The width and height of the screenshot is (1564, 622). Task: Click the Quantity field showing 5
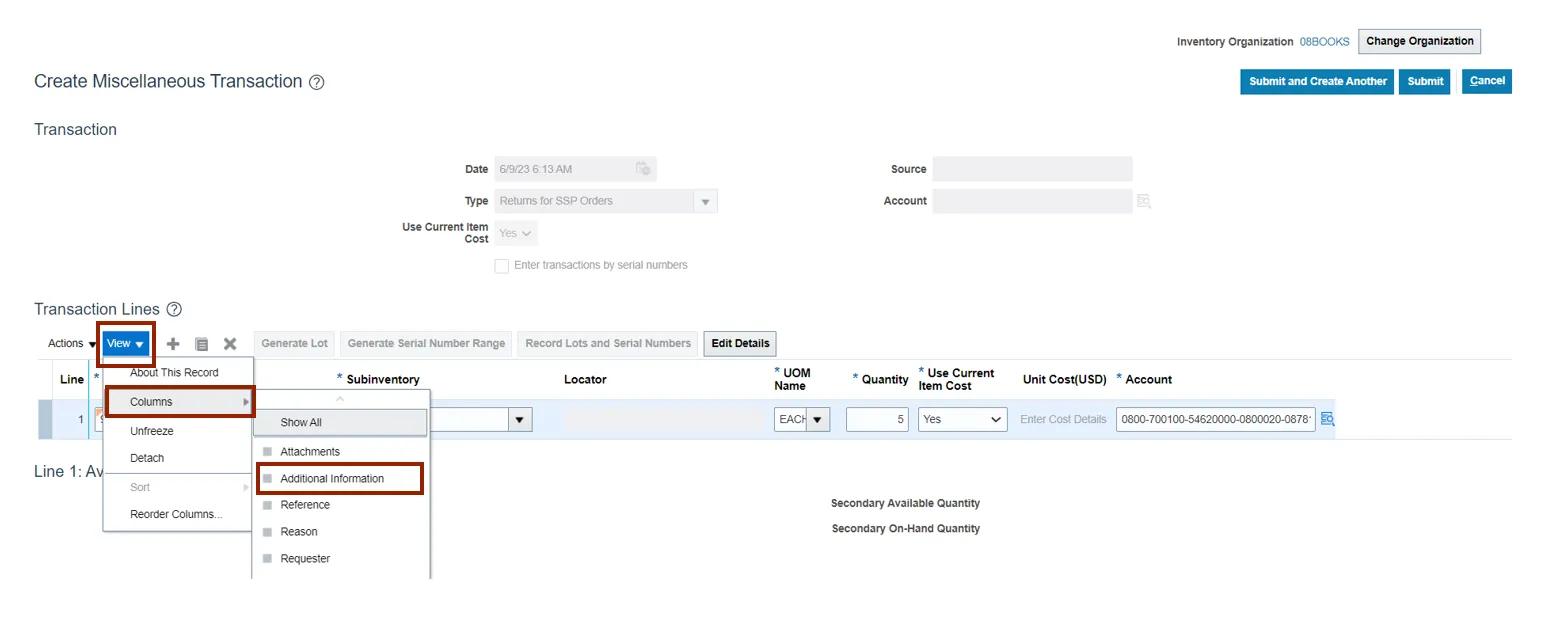(877, 419)
